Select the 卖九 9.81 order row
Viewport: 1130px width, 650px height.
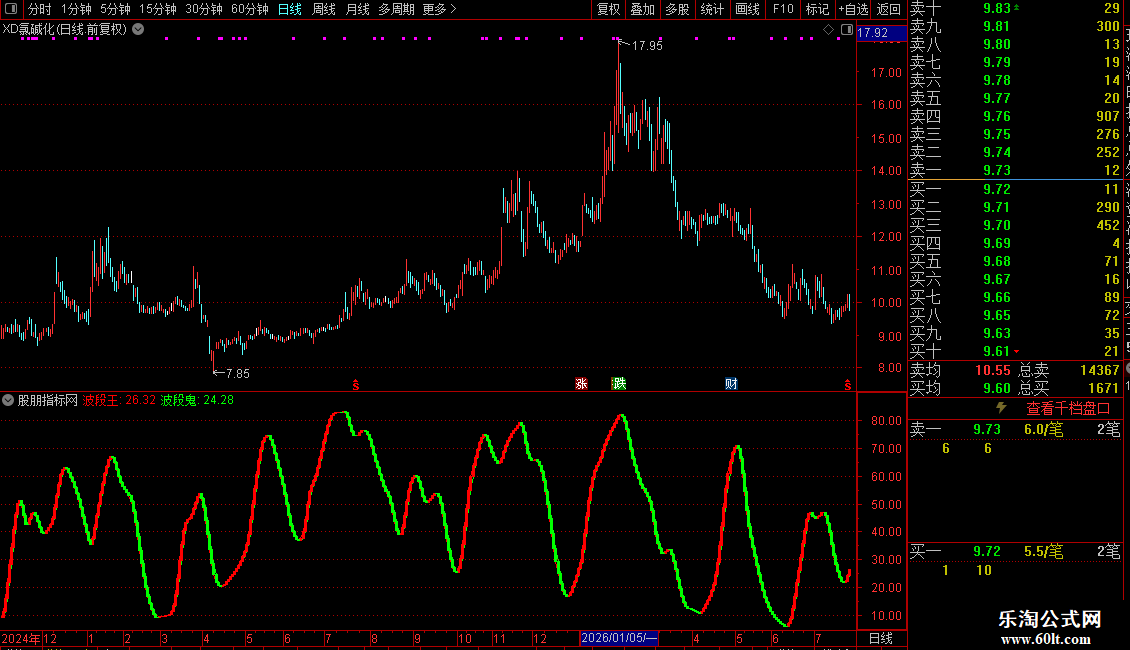(1015, 26)
